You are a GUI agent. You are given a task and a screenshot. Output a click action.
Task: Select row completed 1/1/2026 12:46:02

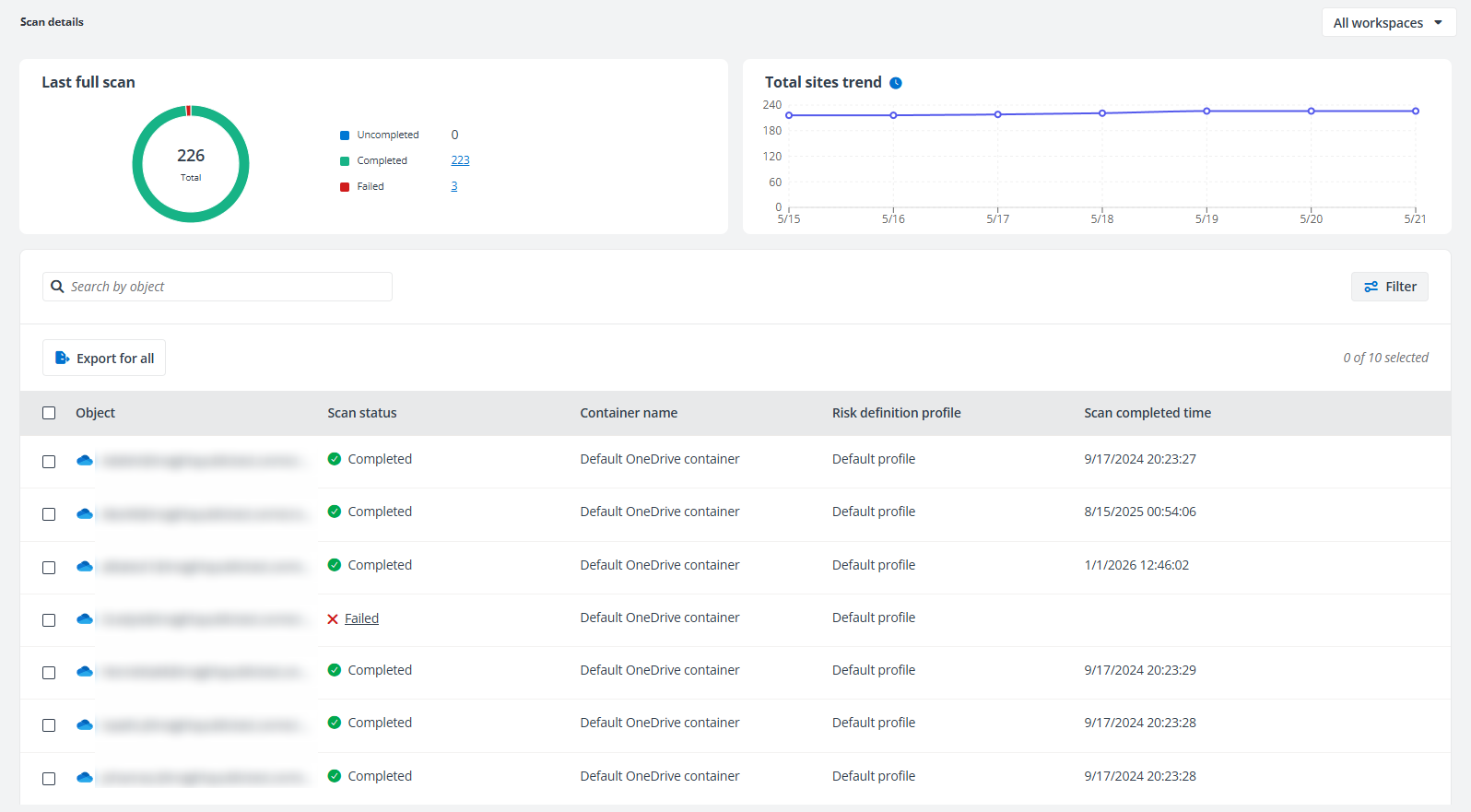49,568
